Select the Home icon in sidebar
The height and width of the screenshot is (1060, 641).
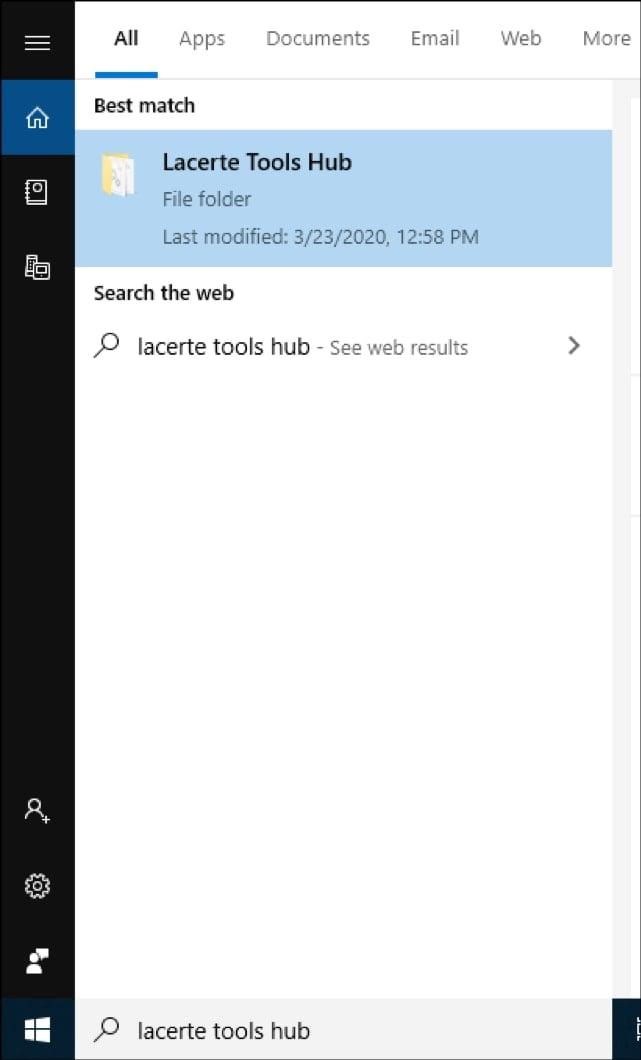point(37,118)
